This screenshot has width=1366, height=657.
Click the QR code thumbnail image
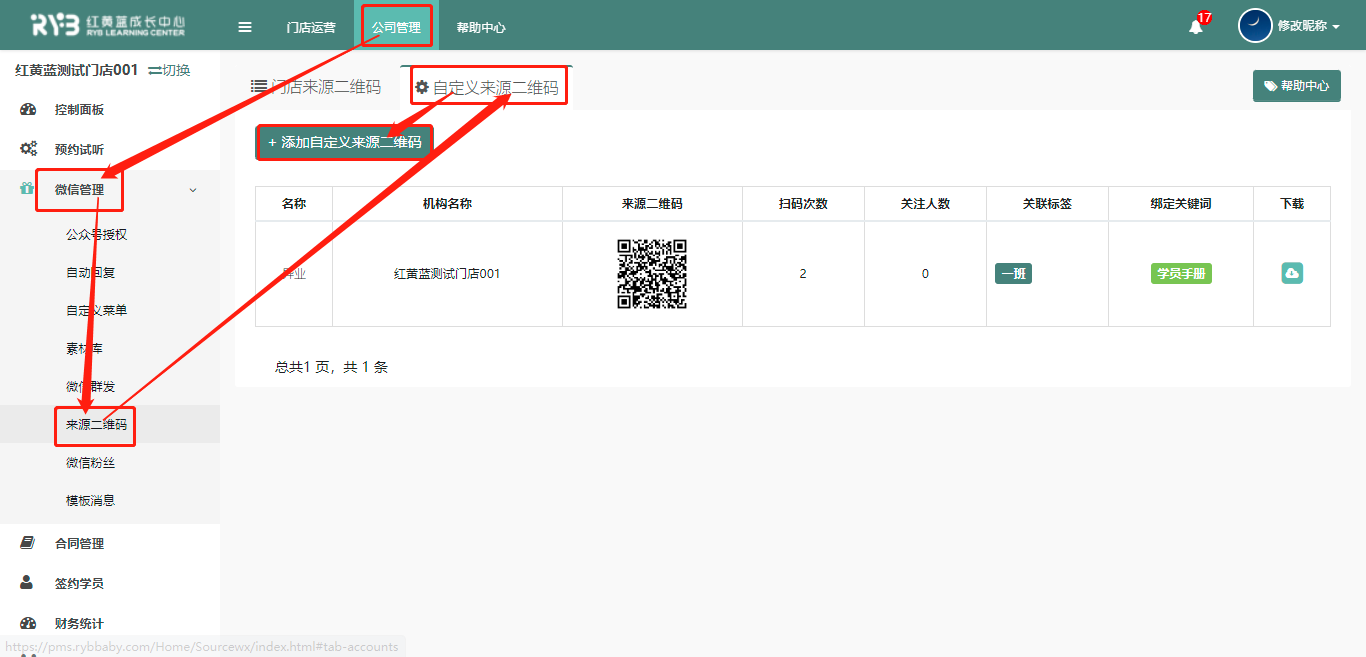[x=652, y=273]
